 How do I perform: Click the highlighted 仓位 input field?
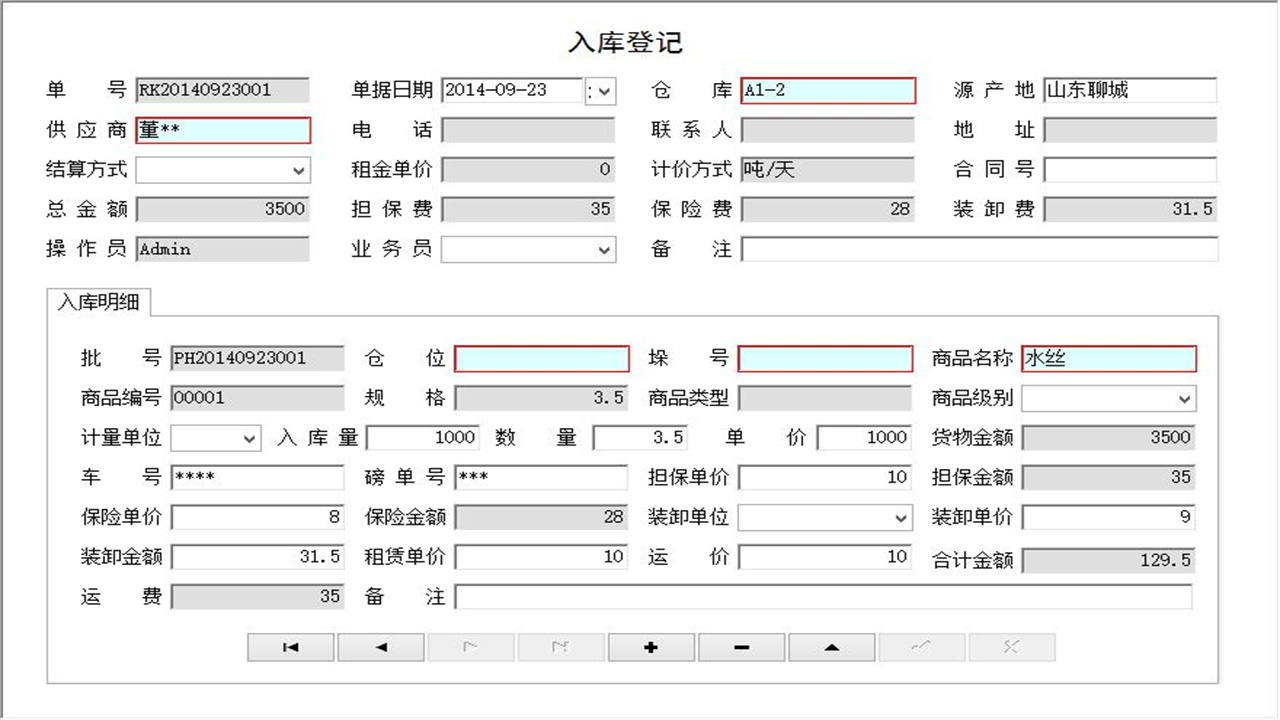[541, 358]
